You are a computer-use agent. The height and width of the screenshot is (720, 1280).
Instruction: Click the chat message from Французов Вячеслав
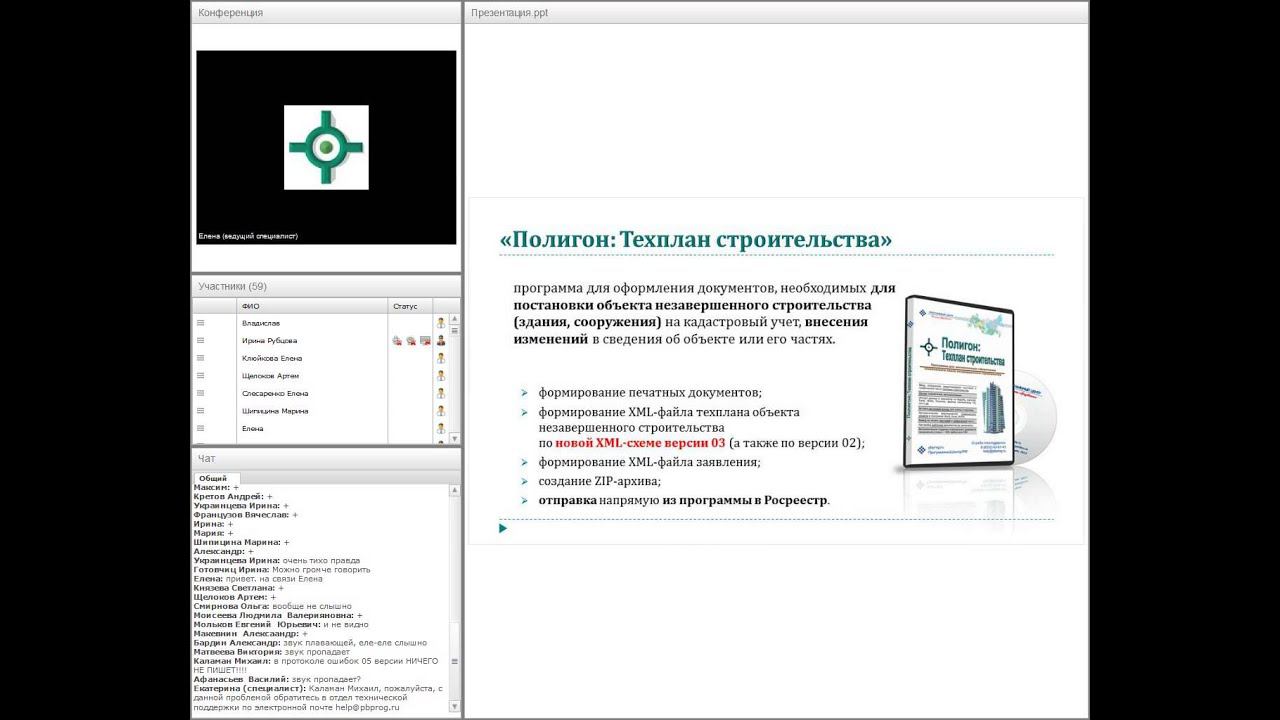[246, 514]
